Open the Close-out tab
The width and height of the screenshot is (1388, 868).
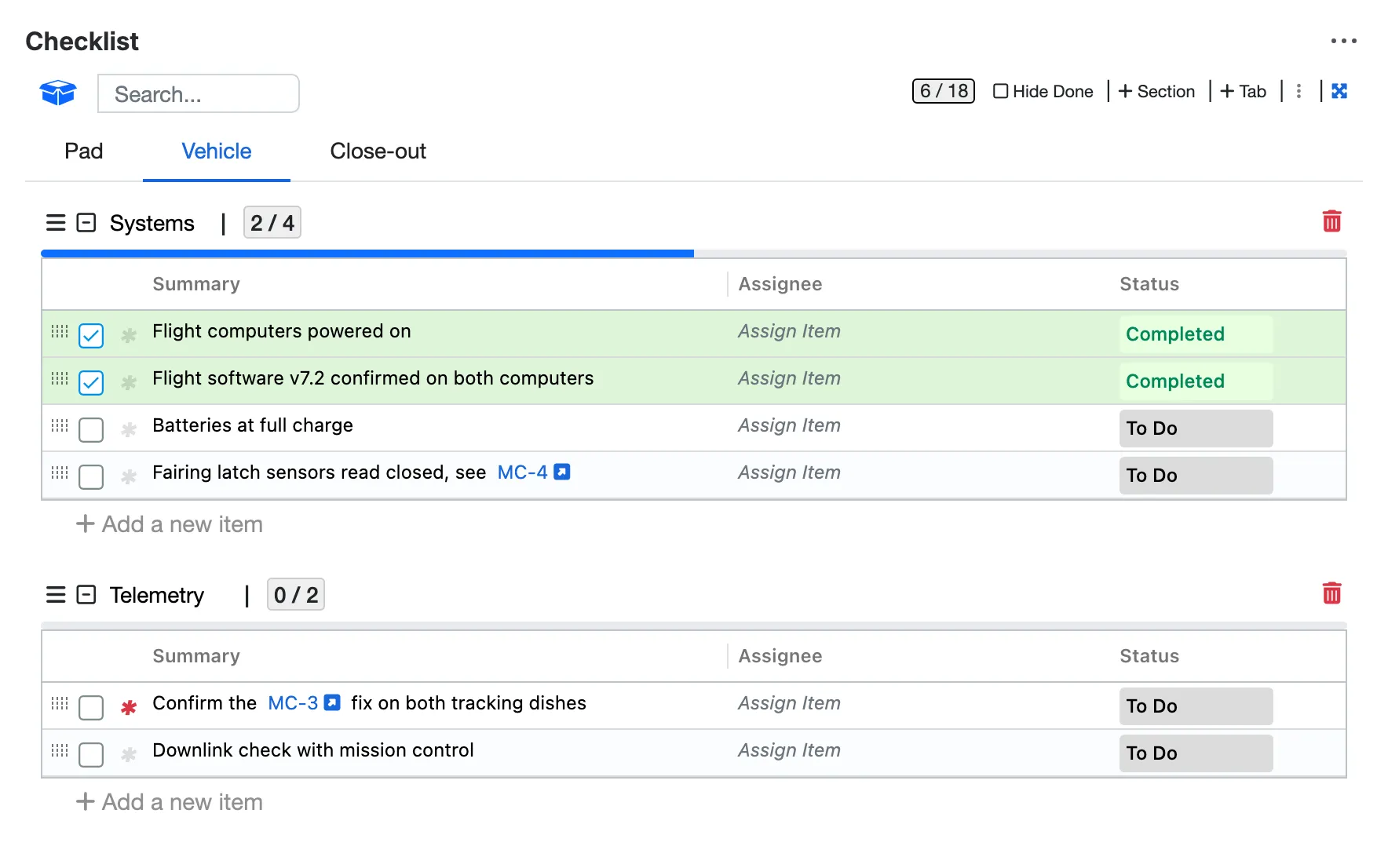click(378, 151)
